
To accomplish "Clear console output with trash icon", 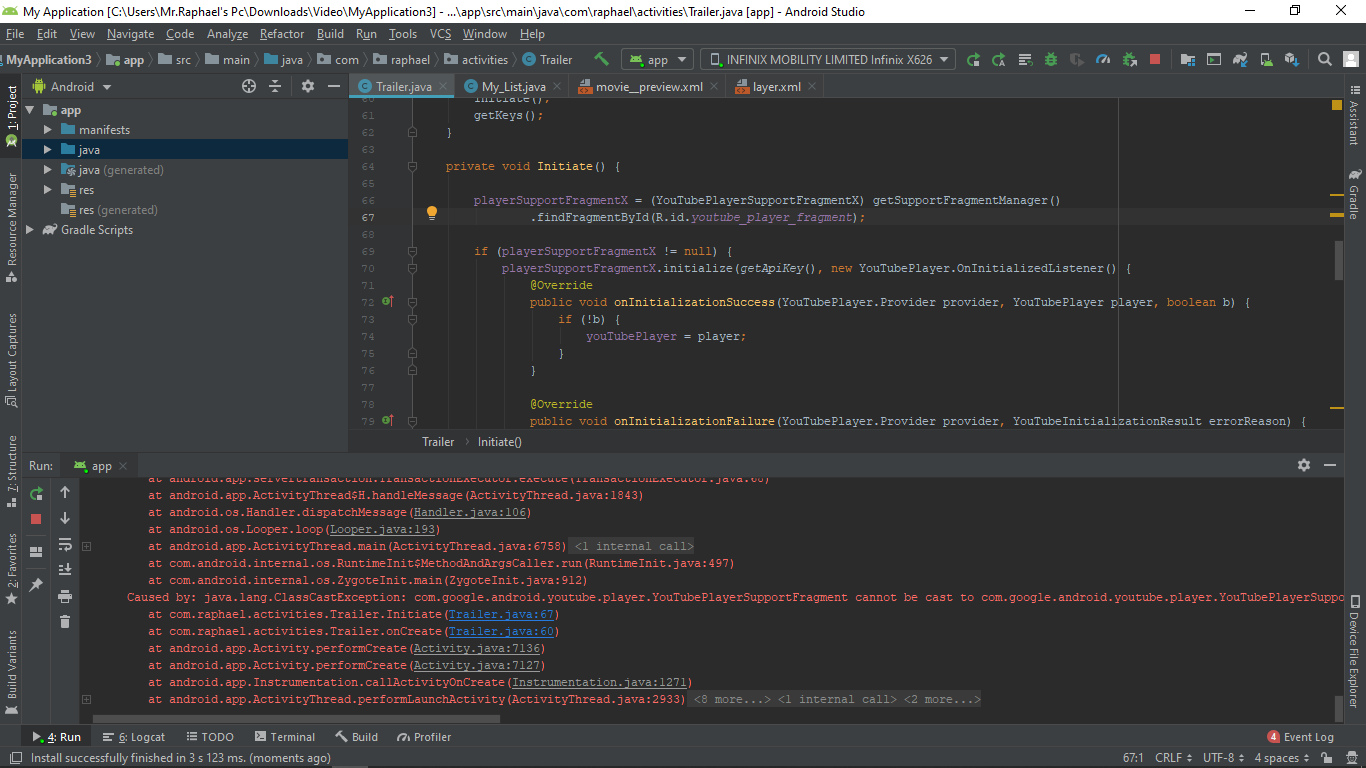I will point(65,622).
